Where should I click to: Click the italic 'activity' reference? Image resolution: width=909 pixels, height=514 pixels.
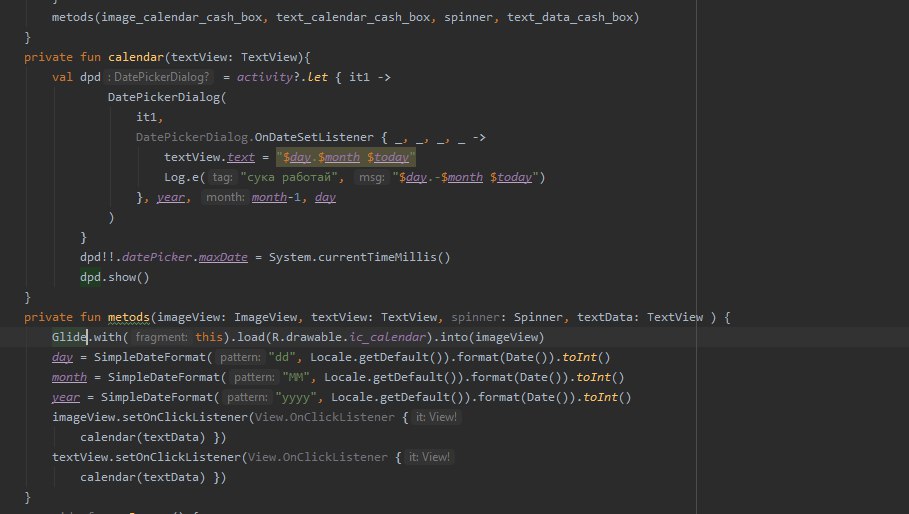(x=264, y=77)
